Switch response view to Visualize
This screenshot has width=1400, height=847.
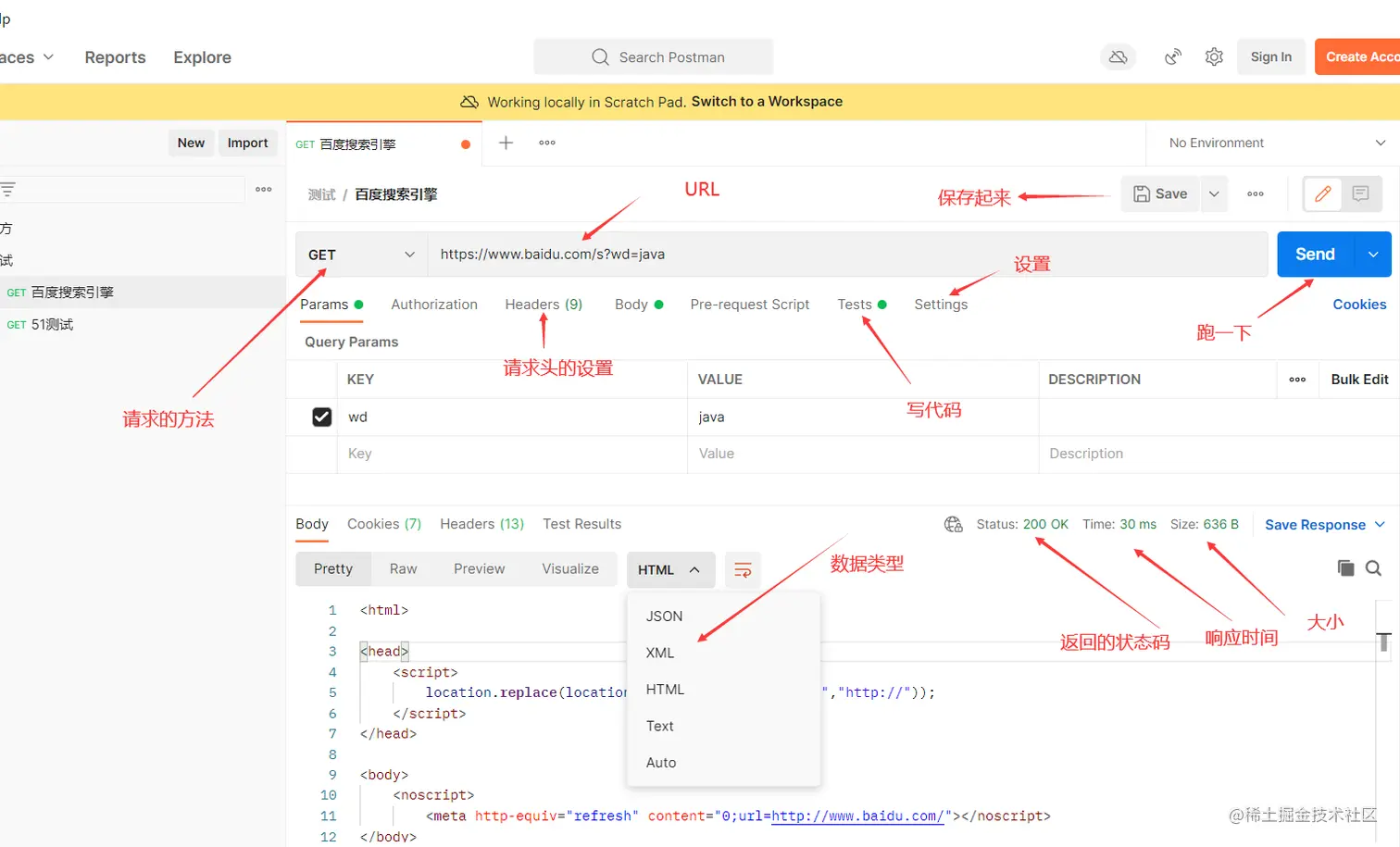[570, 569]
